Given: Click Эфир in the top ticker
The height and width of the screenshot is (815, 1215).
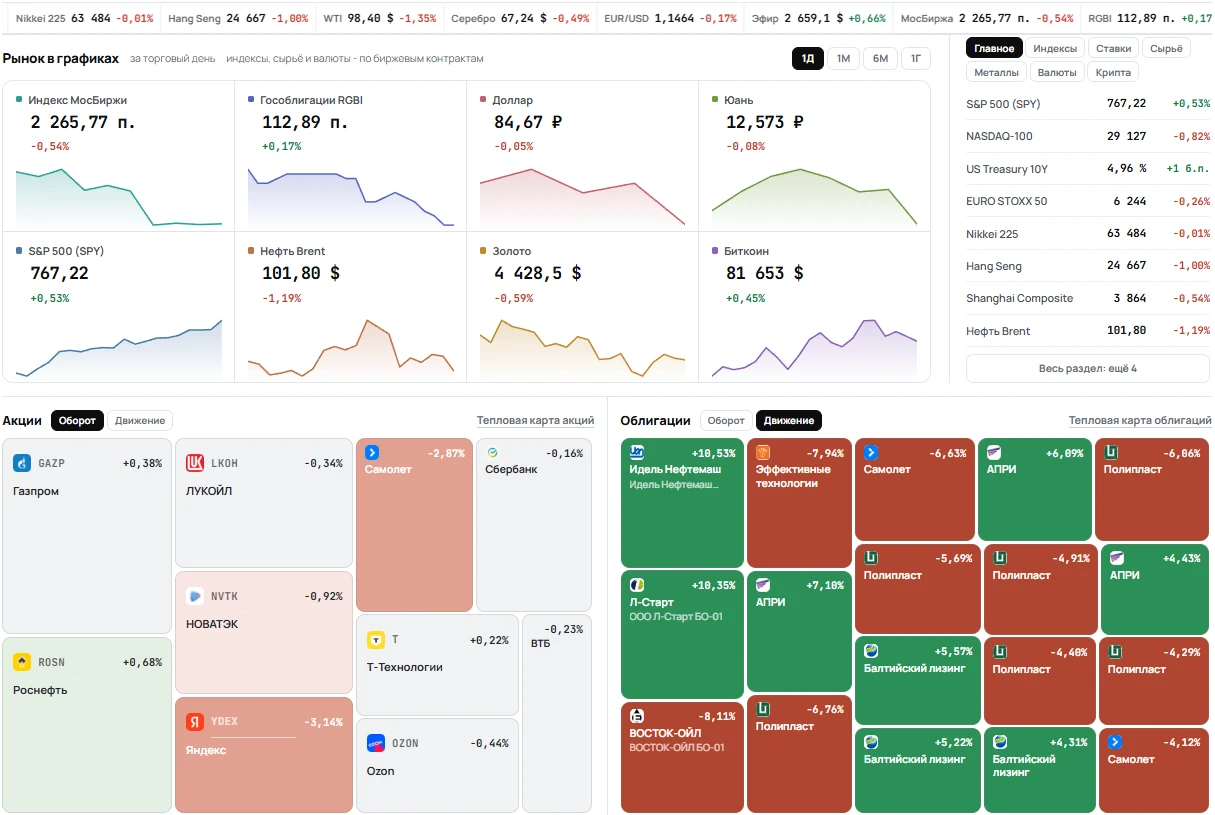Looking at the screenshot, I should [x=819, y=18].
